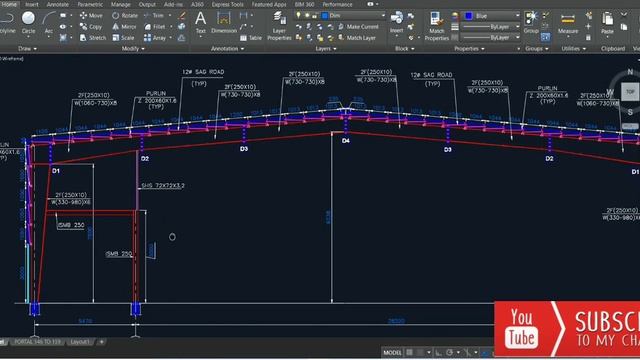Activate the Array tool
This screenshot has height=360, width=640.
[155, 38]
